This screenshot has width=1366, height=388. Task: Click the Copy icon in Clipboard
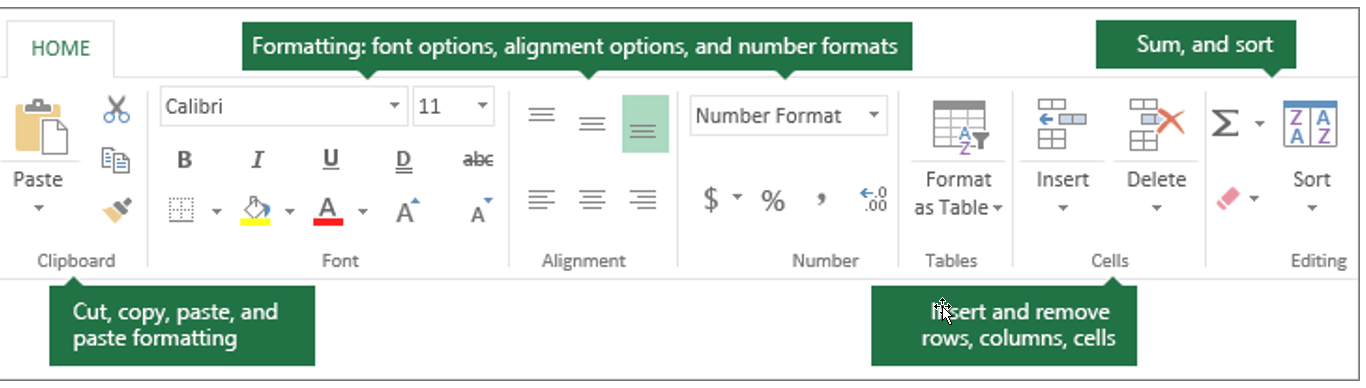tap(117, 160)
